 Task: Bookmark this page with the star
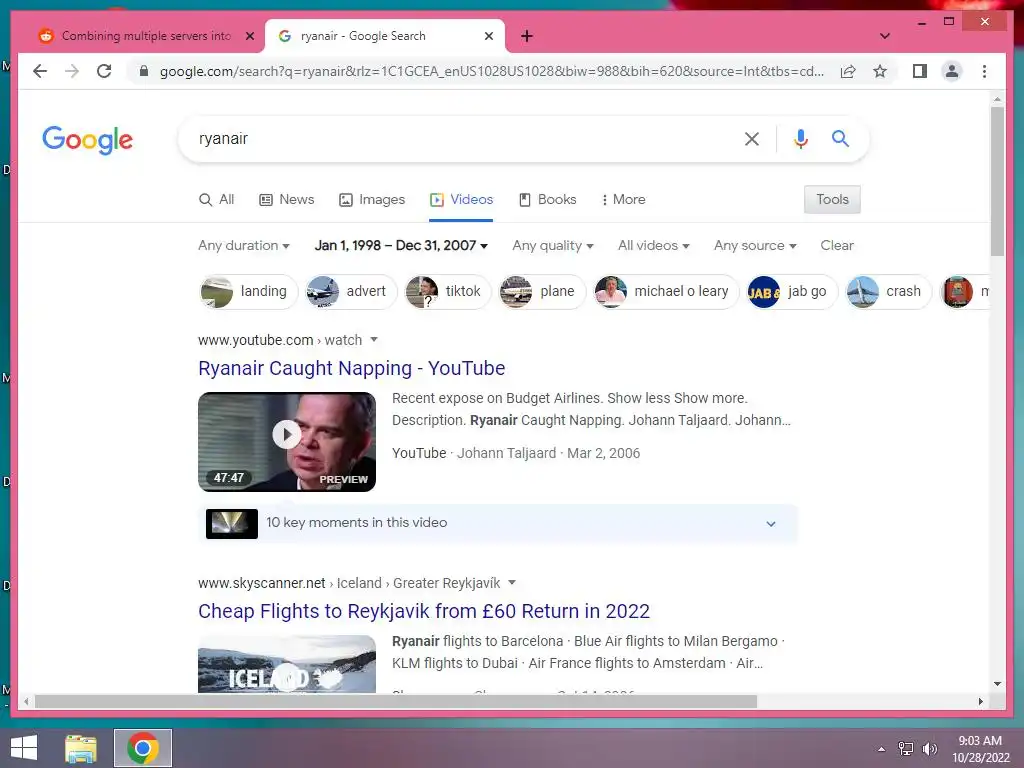click(880, 71)
